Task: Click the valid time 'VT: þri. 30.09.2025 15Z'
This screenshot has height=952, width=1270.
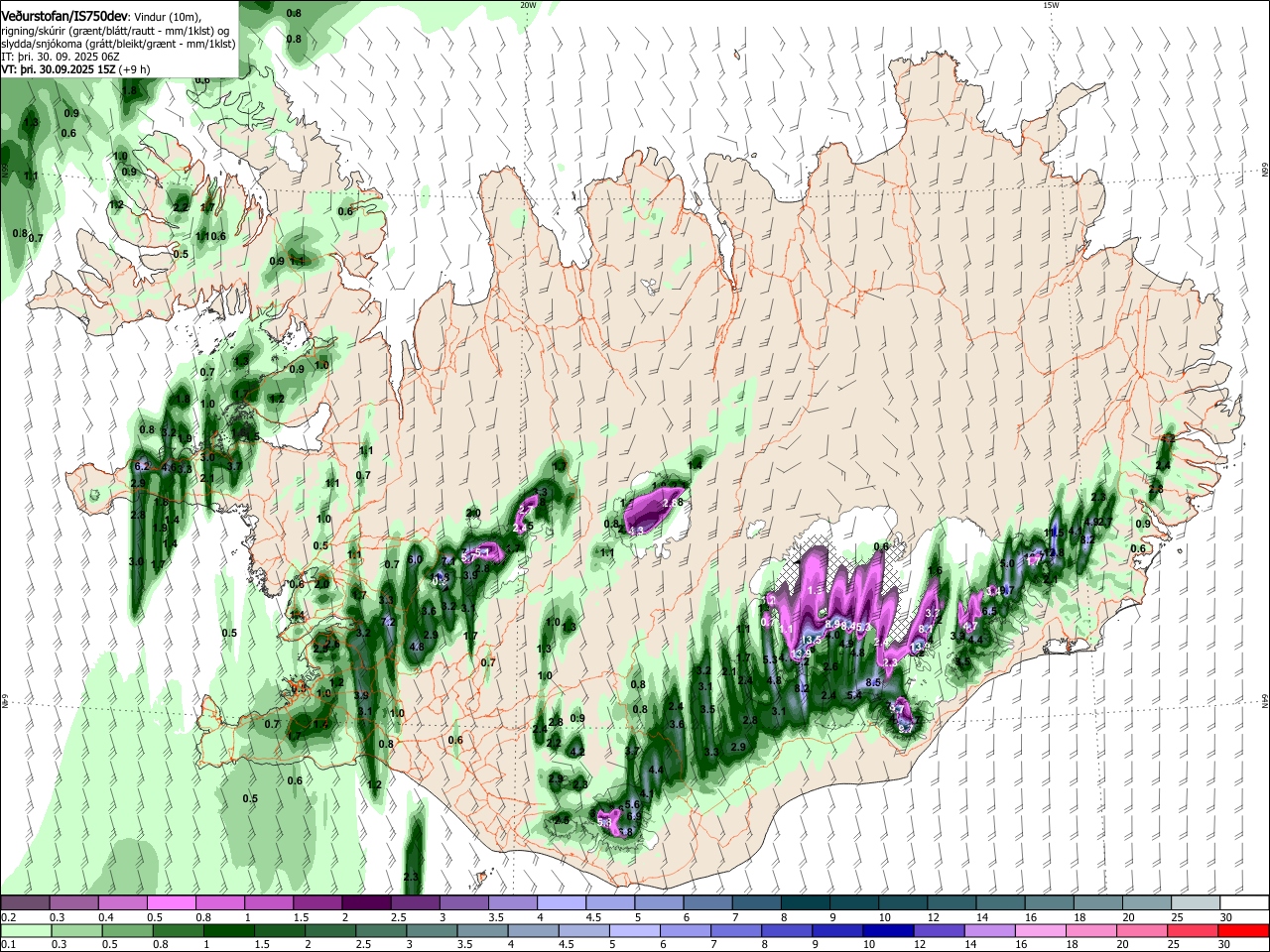Action: coord(59,69)
